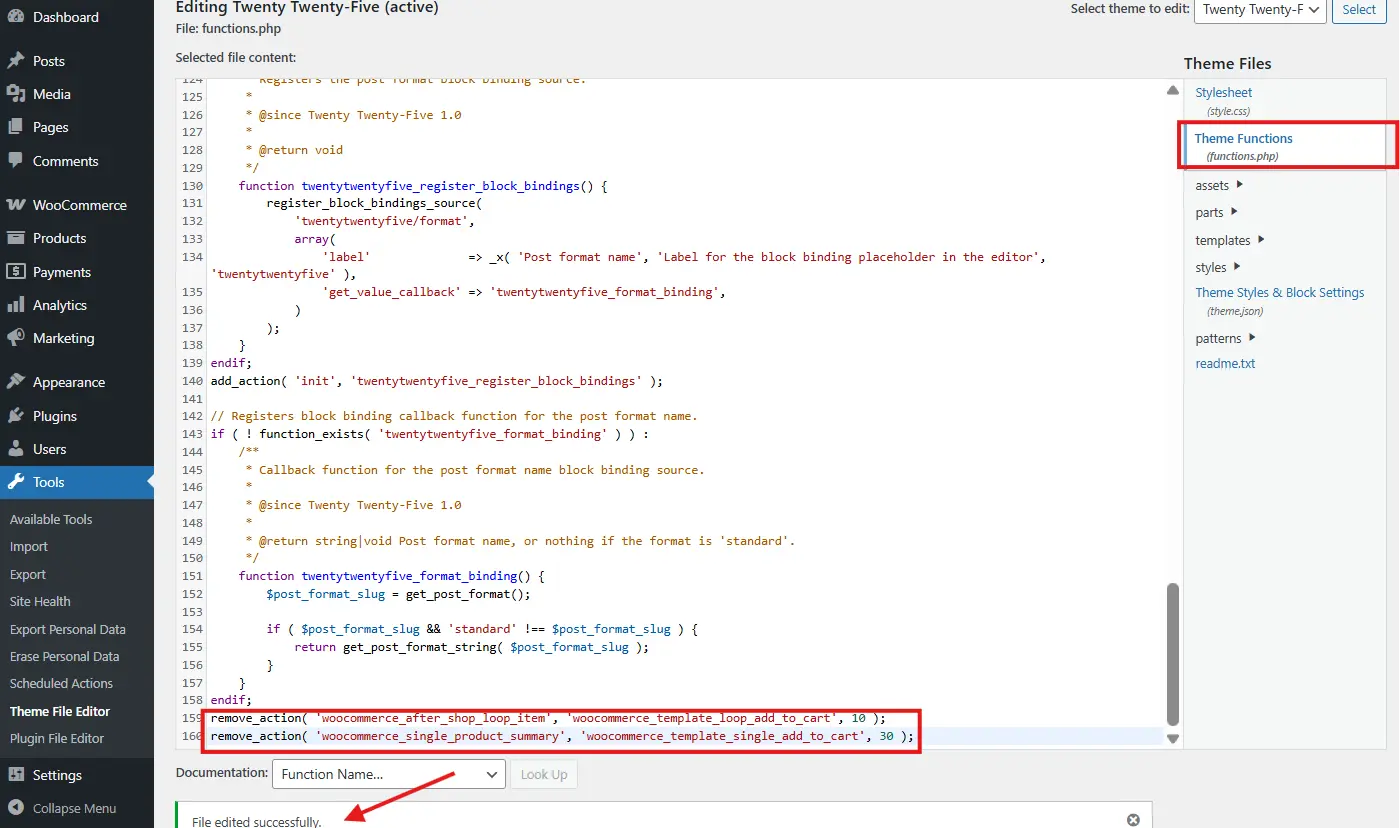Viewport: 1400px width, 828px height.
Task: Click the WooCommerce logo icon
Action: click(16, 205)
